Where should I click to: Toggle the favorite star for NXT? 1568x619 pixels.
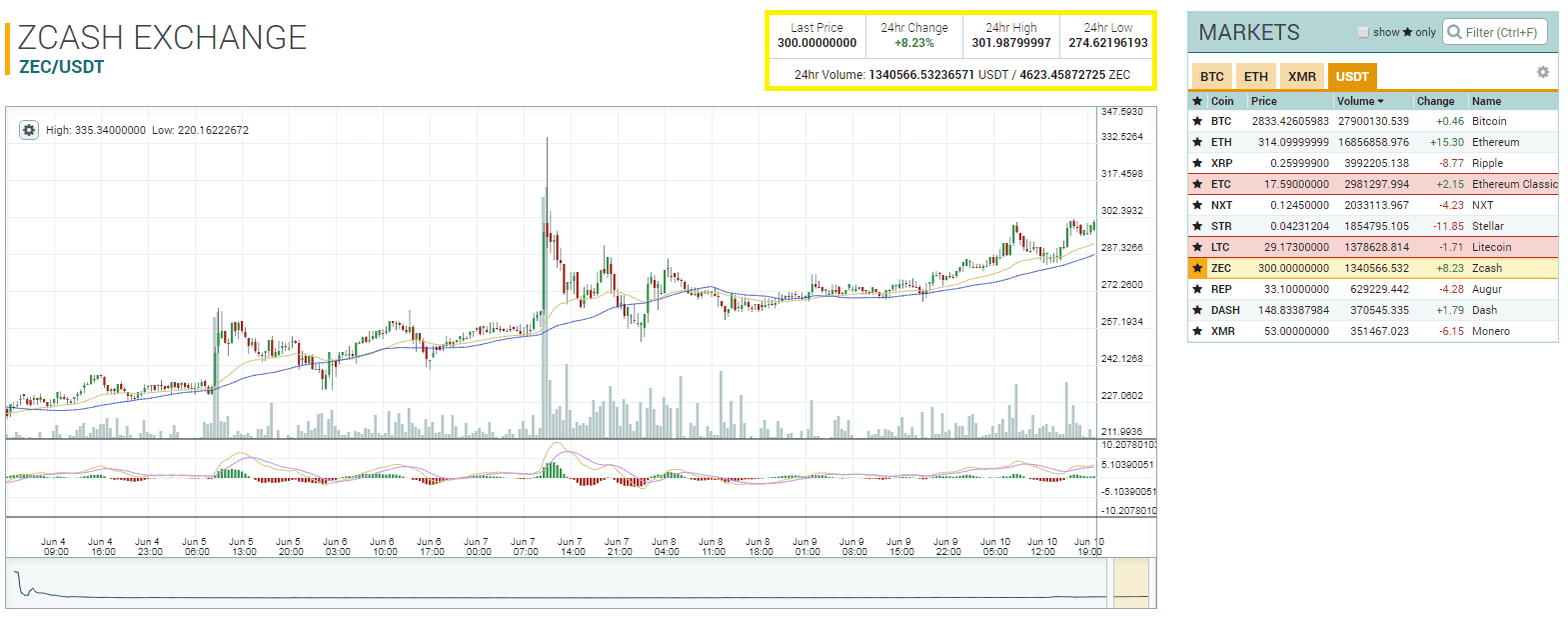(1197, 205)
